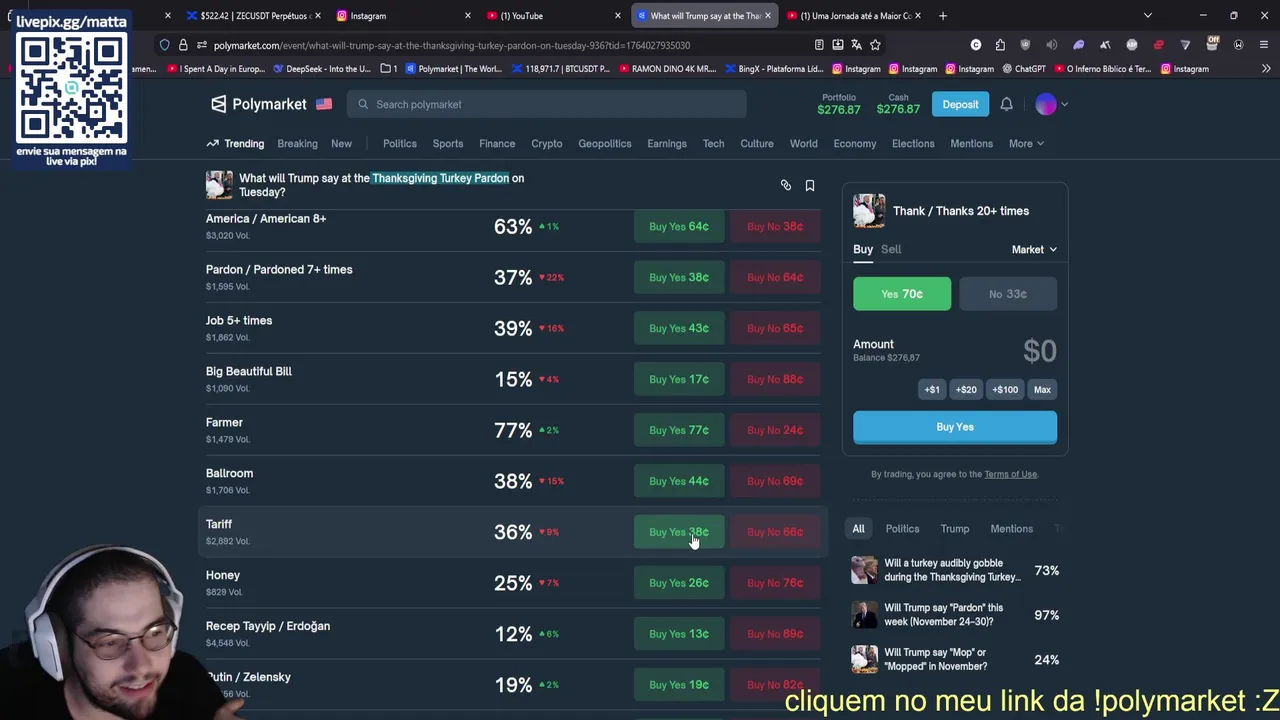
Task: Focus the Polymarket search field
Action: (547, 104)
